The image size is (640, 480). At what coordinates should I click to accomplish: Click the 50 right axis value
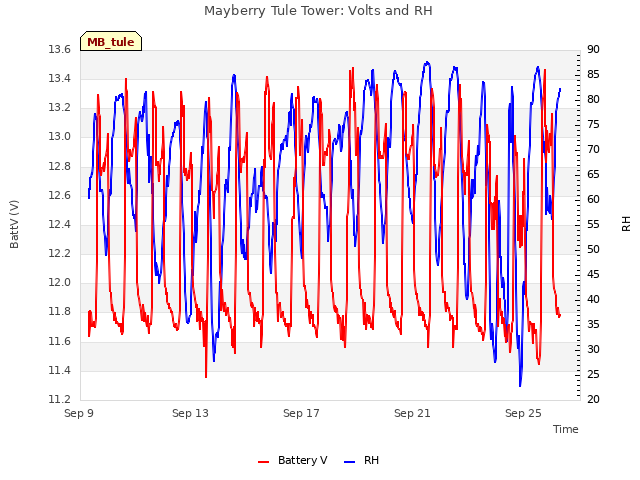[x=593, y=249]
